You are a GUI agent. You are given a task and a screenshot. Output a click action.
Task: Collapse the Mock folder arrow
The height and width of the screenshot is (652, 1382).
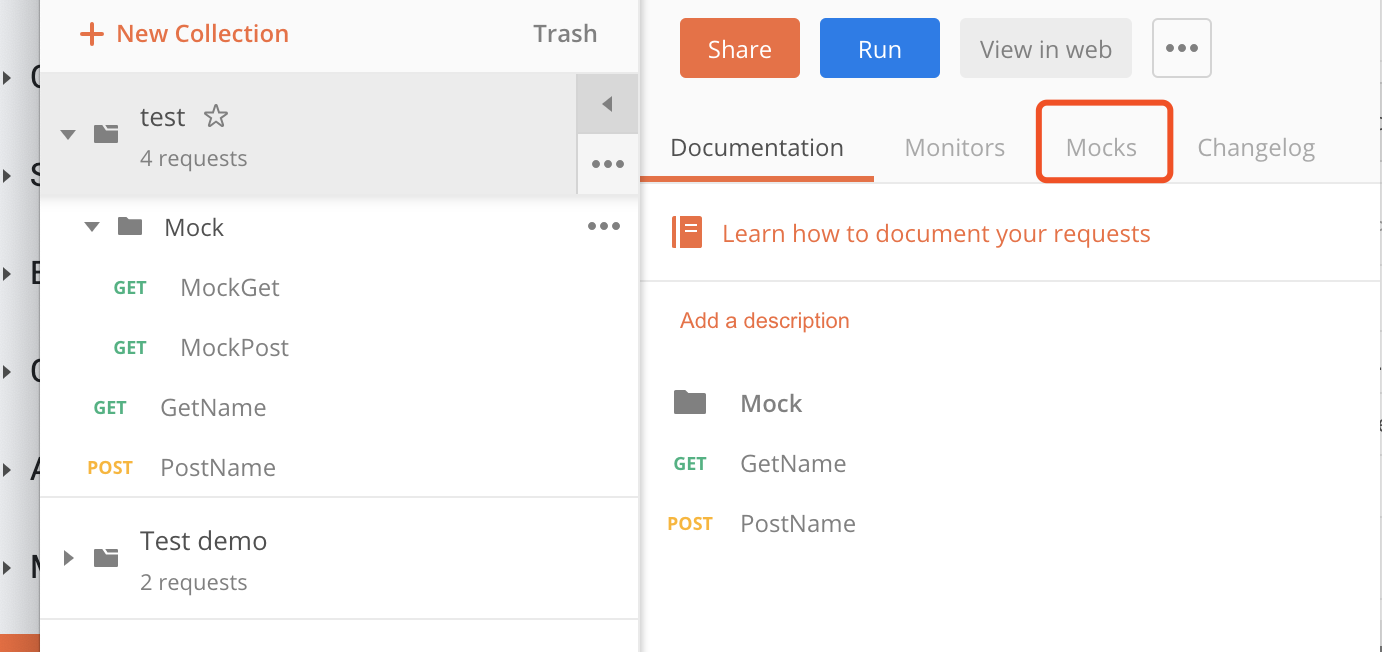[92, 227]
